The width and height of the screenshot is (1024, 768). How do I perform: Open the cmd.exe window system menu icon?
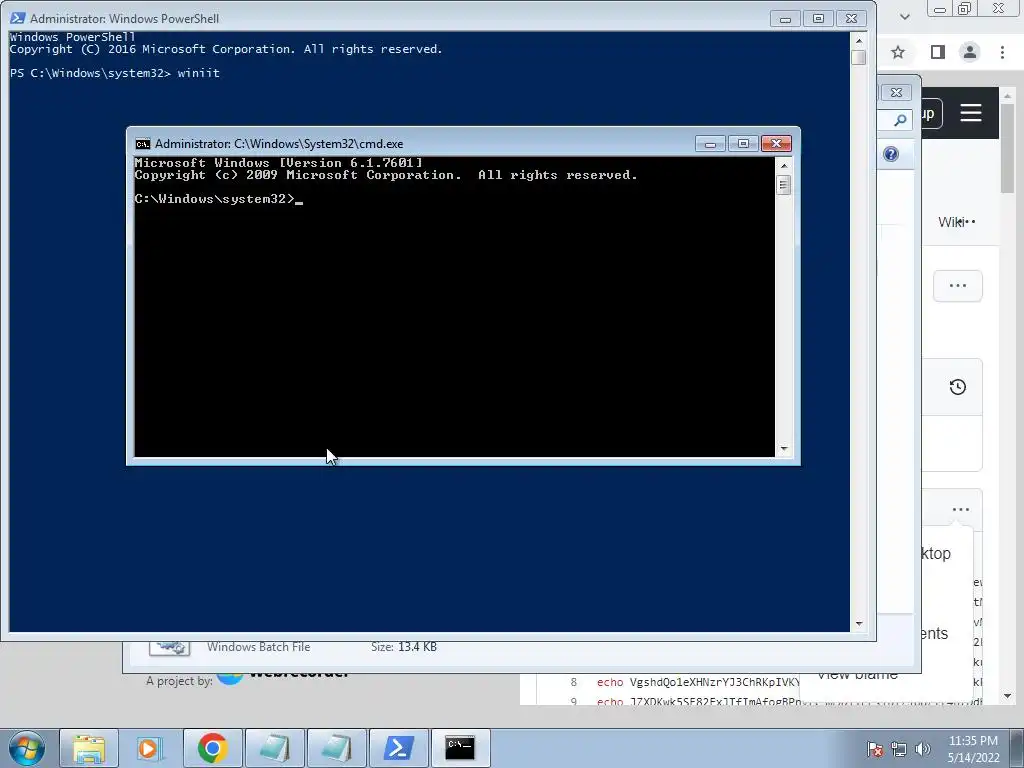142,144
